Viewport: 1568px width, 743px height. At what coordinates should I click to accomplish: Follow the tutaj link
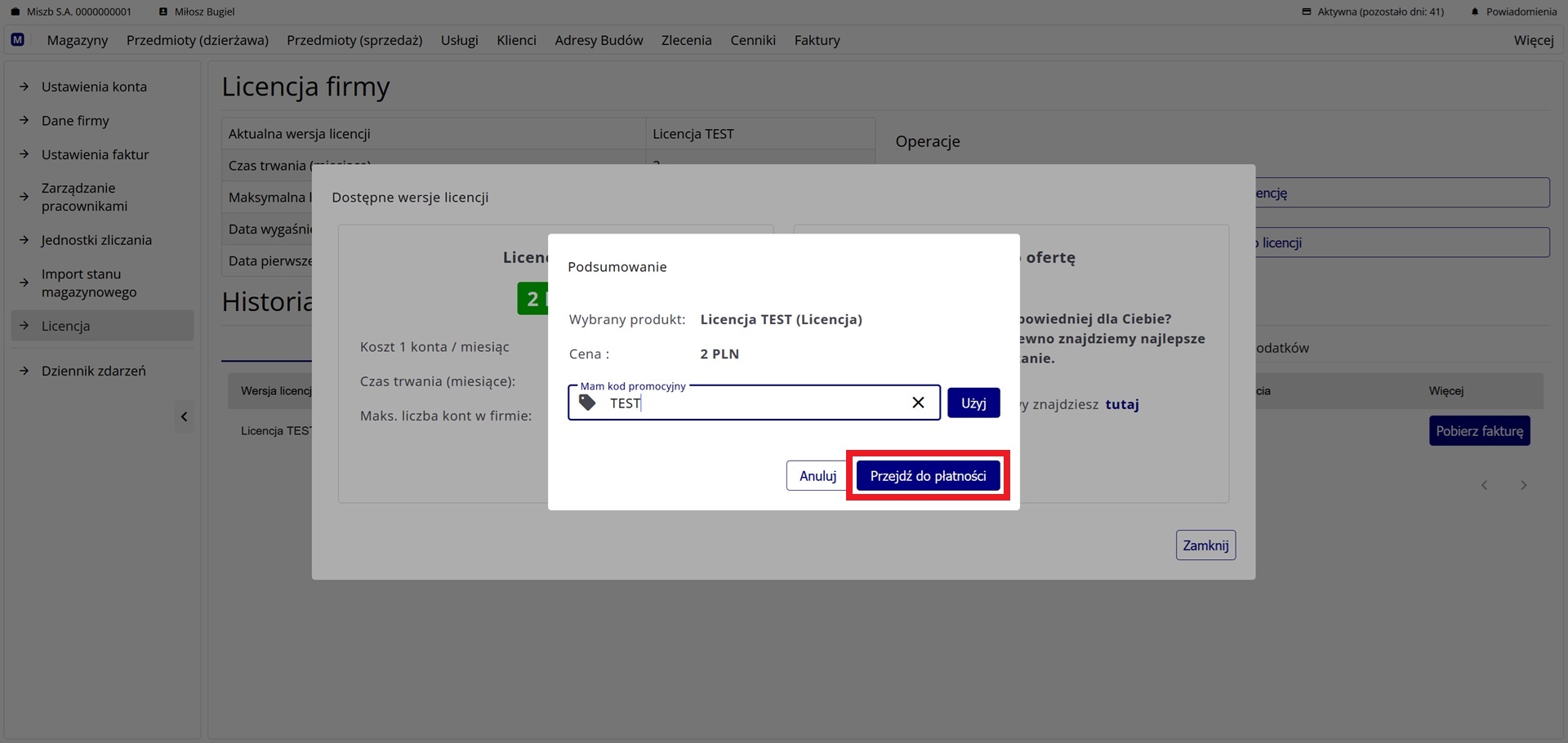[1121, 404]
